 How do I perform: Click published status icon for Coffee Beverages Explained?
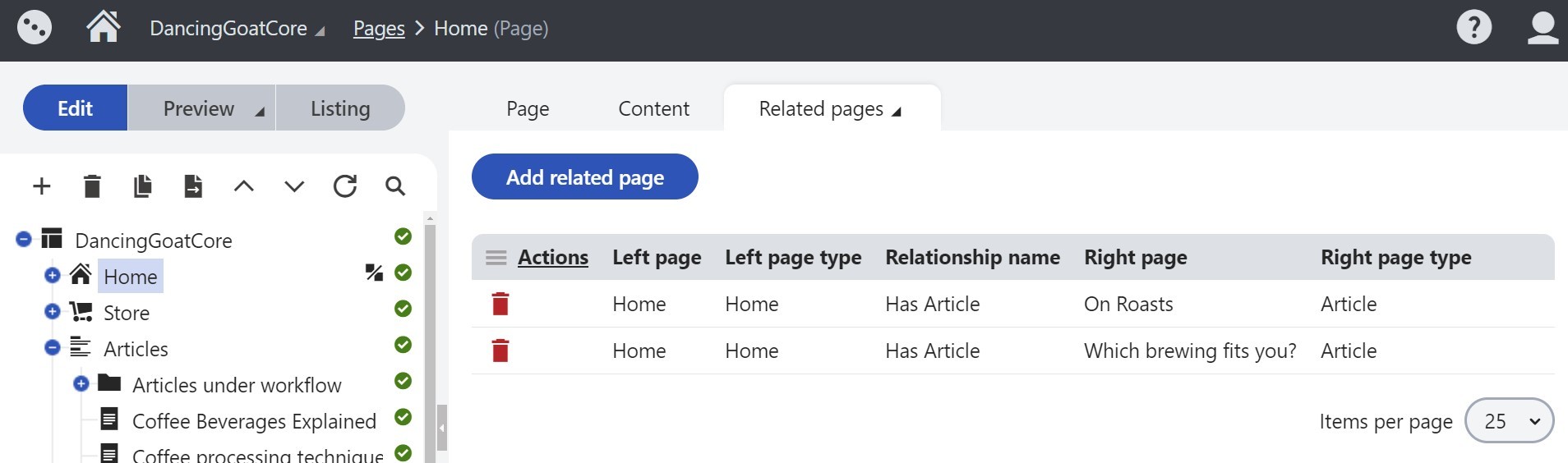click(403, 417)
